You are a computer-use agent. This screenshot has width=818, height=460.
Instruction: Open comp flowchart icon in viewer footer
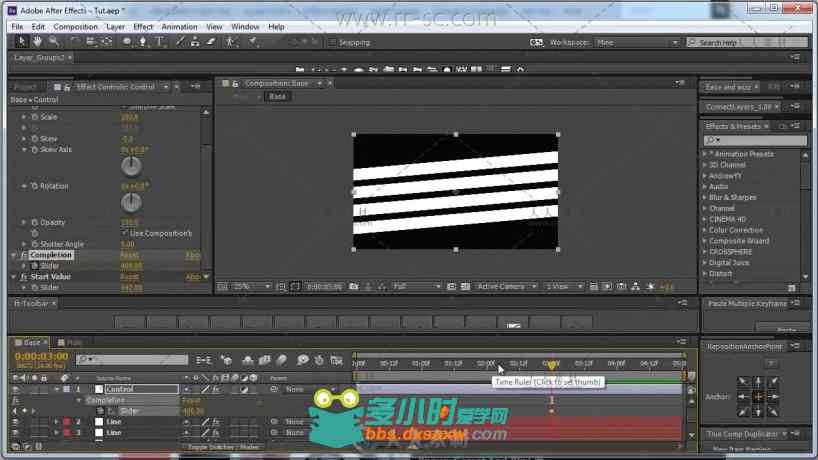635,286
